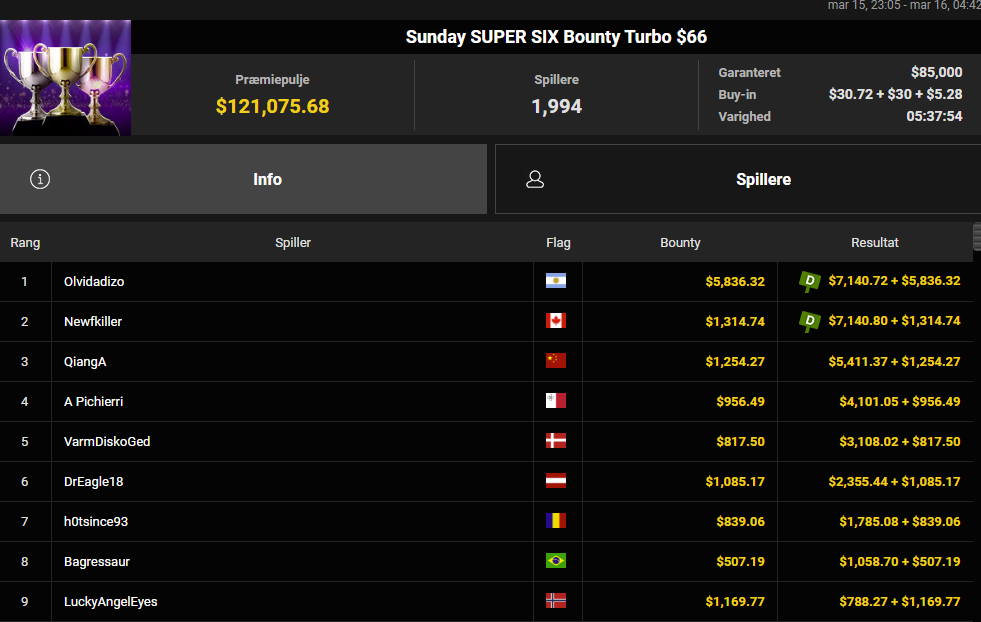Screen dimensions: 981x622
Task: Click Newfkiller's green deal badge icon
Action: (810, 322)
